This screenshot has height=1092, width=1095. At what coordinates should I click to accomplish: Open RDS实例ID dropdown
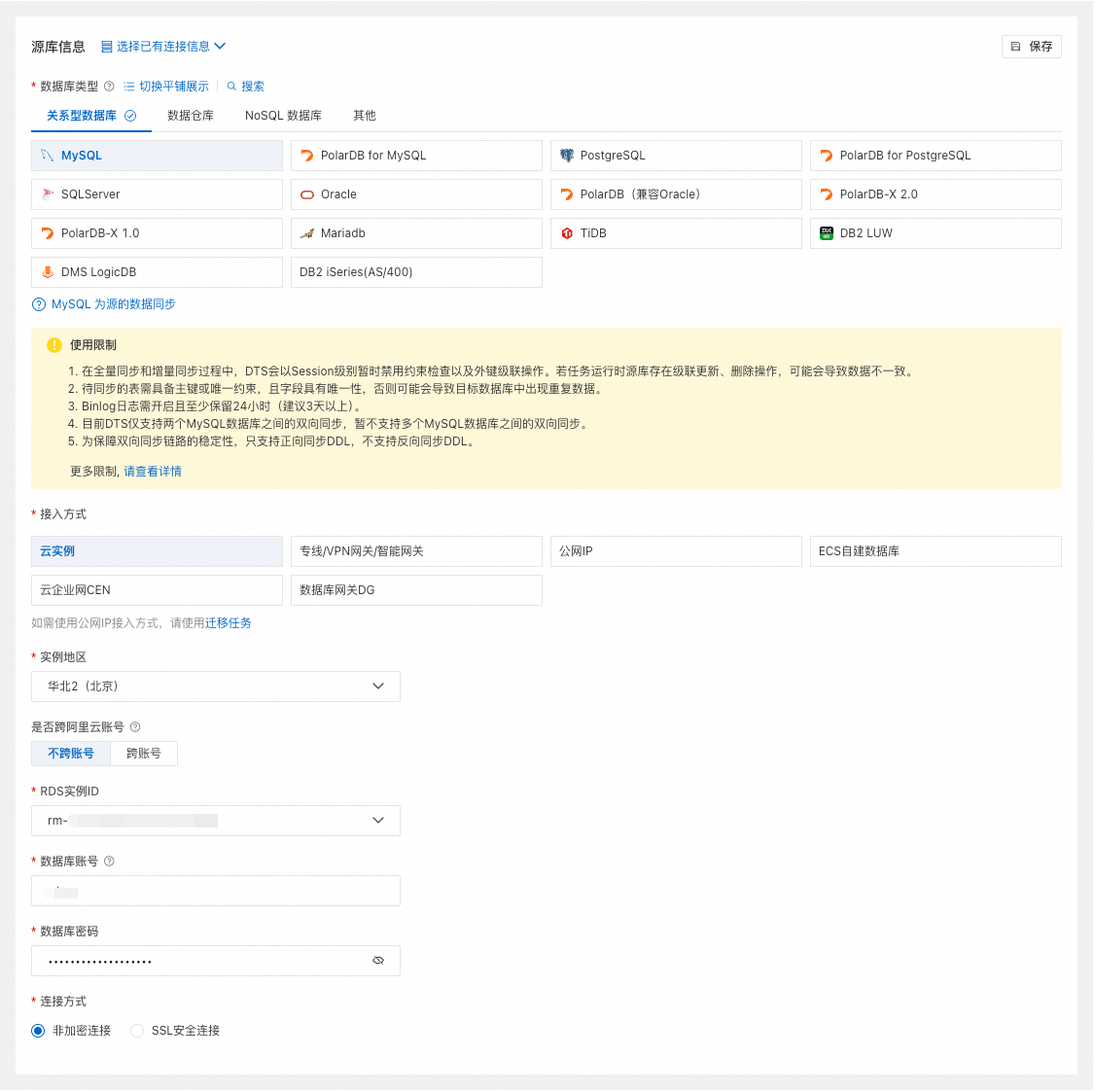tap(216, 821)
